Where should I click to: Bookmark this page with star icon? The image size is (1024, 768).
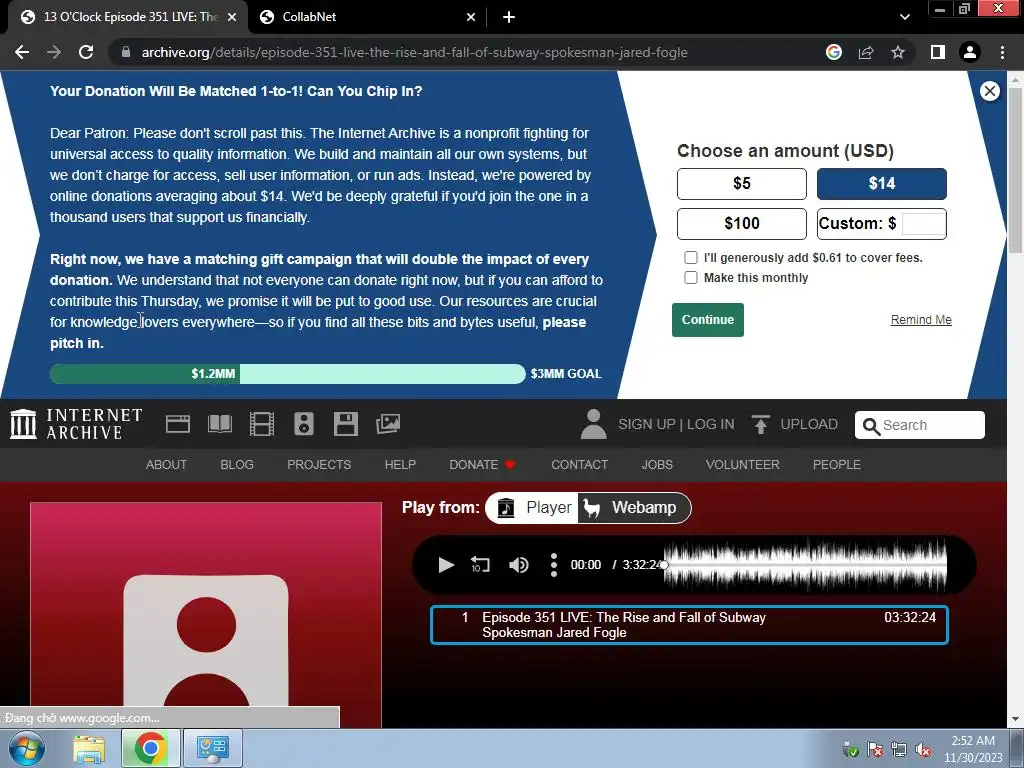point(898,52)
